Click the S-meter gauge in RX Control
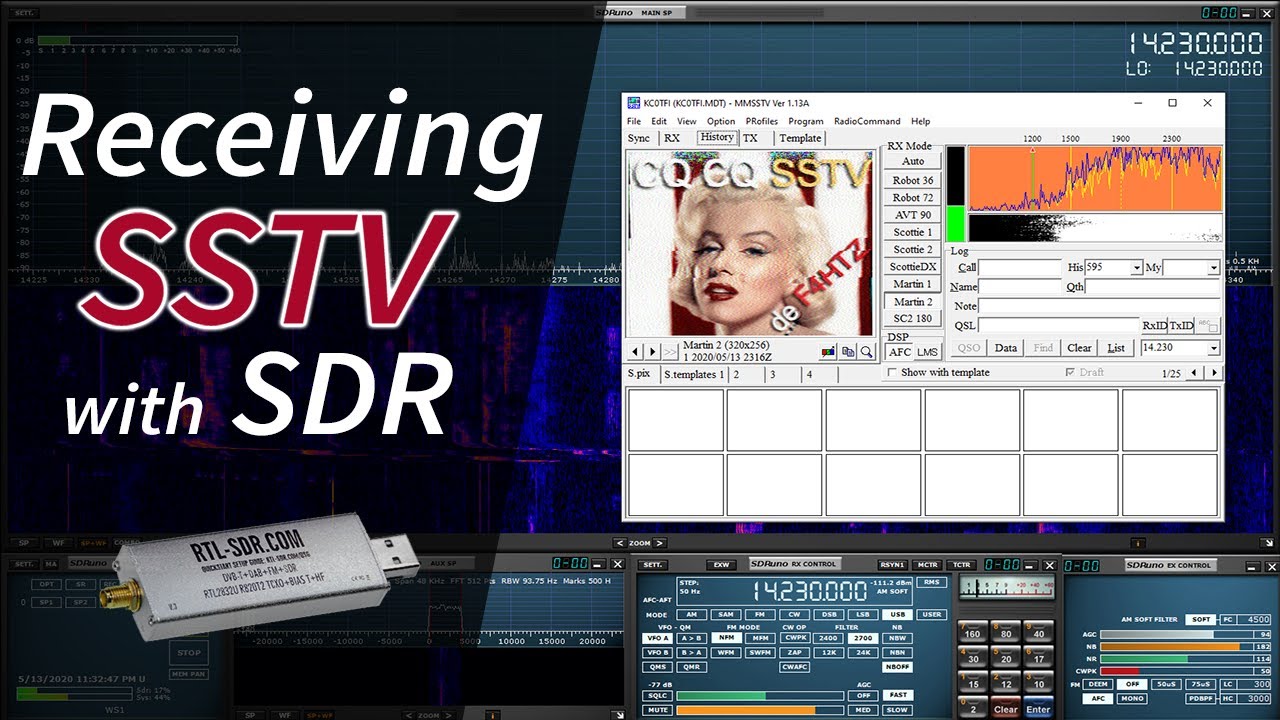Screen dimensions: 1280x720 (1005, 587)
